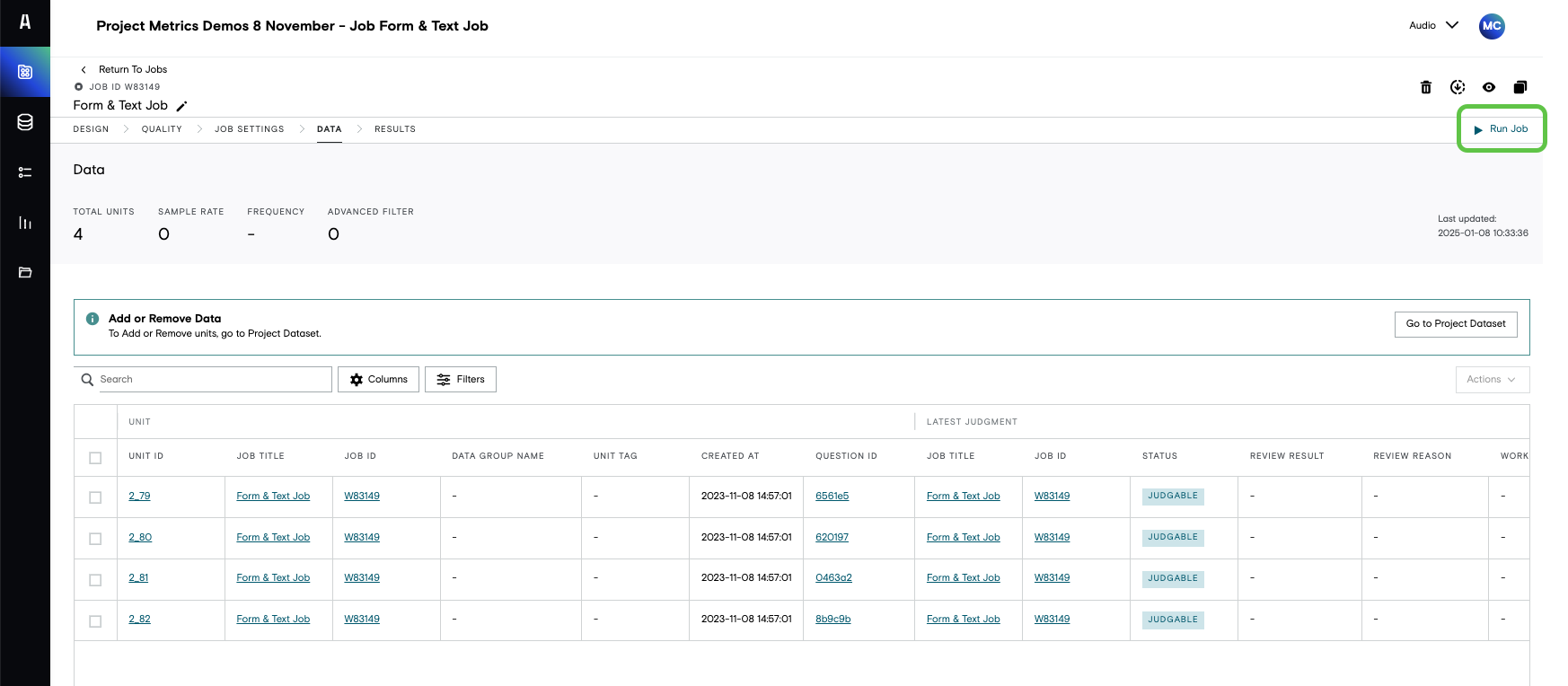Screen dimensions: 1568x686
Task: Switch to the Quality tab
Action: click(x=162, y=129)
